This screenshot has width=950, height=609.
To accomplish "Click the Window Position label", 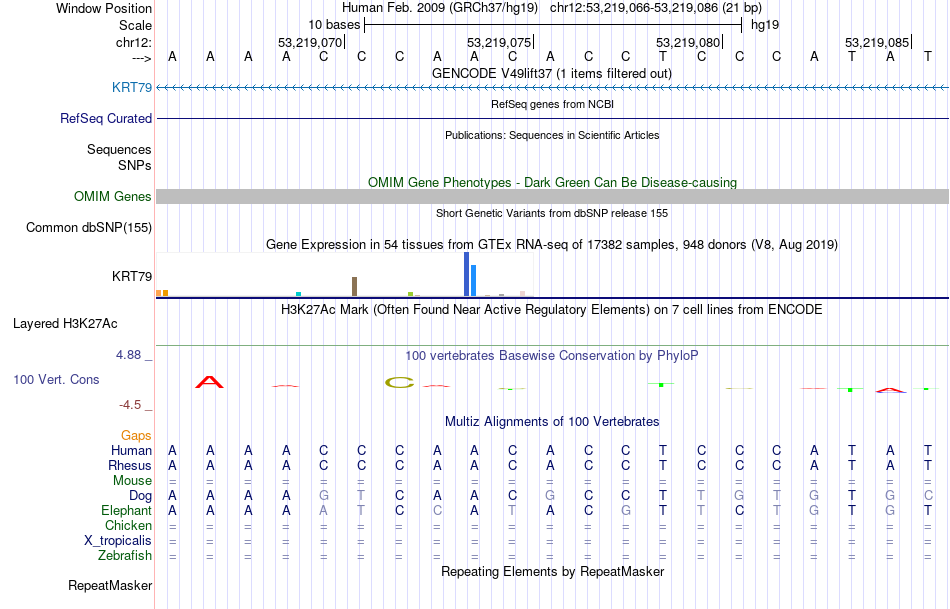I will [104, 8].
